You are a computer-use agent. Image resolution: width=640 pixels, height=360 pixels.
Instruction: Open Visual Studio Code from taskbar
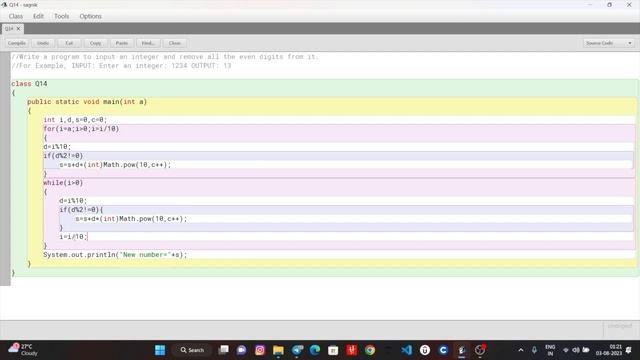[x=407, y=350]
